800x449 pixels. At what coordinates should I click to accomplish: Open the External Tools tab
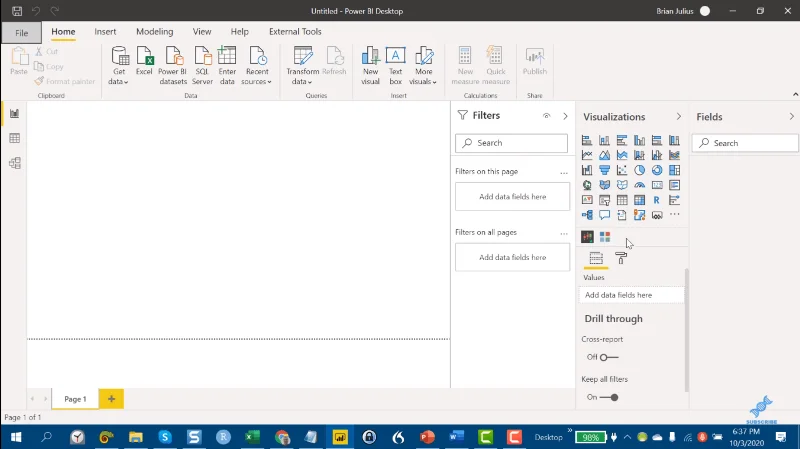(295, 32)
